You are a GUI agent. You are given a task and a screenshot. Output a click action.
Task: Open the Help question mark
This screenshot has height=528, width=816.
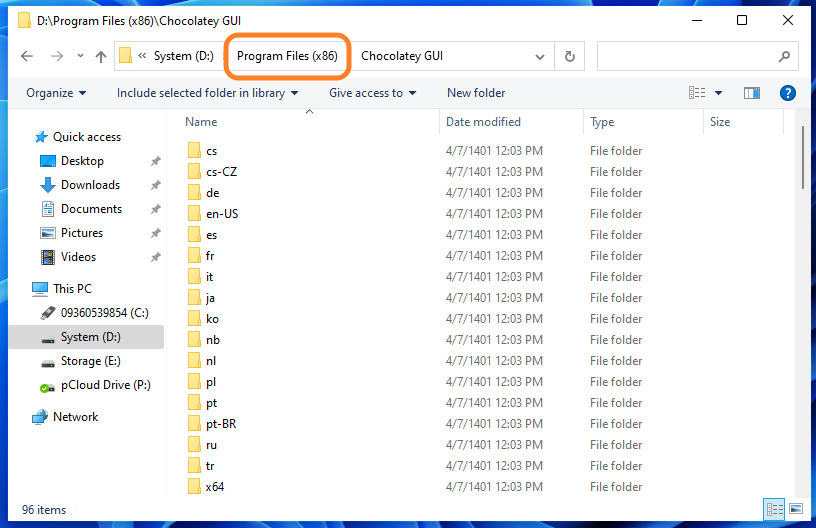pyautogui.click(x=787, y=93)
